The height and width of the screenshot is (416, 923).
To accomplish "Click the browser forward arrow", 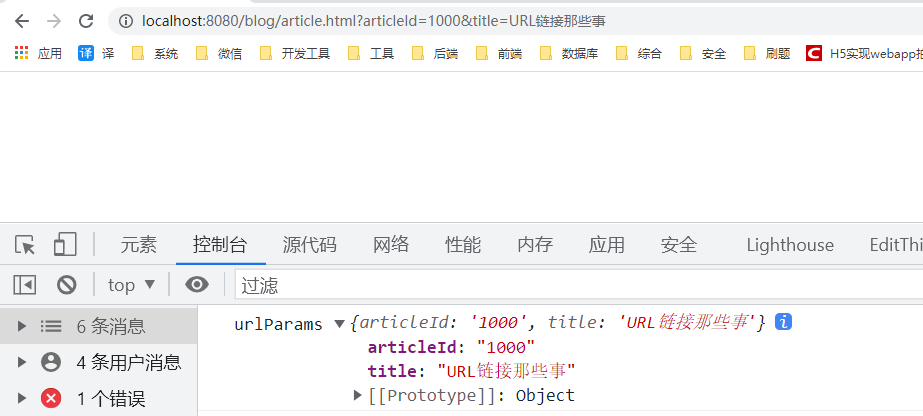I will [54, 22].
